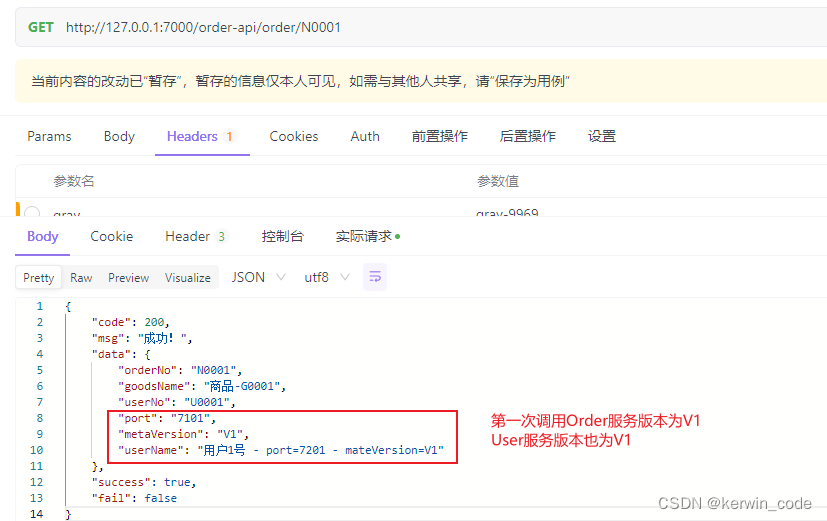The width and height of the screenshot is (827, 521).
Task: Open the 后置操作 tab
Action: pos(527,137)
